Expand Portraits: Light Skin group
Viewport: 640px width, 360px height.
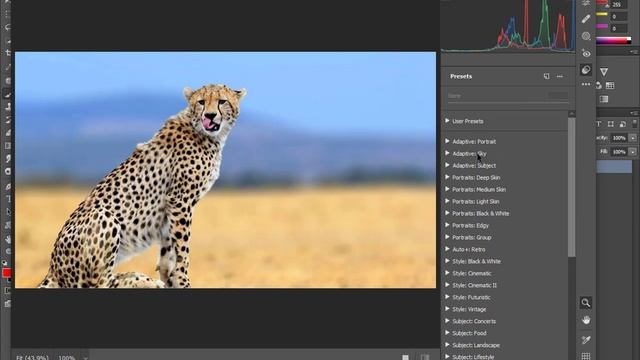[447, 201]
